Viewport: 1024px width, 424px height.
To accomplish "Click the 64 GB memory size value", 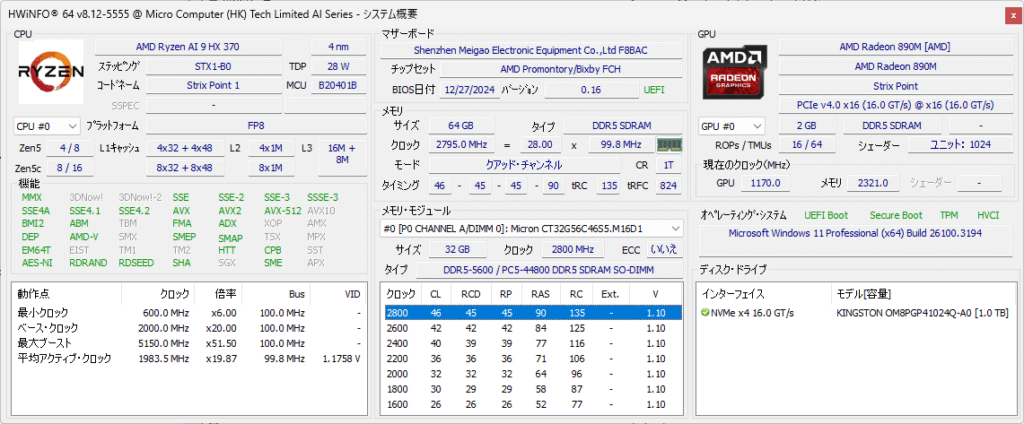I will point(461,125).
